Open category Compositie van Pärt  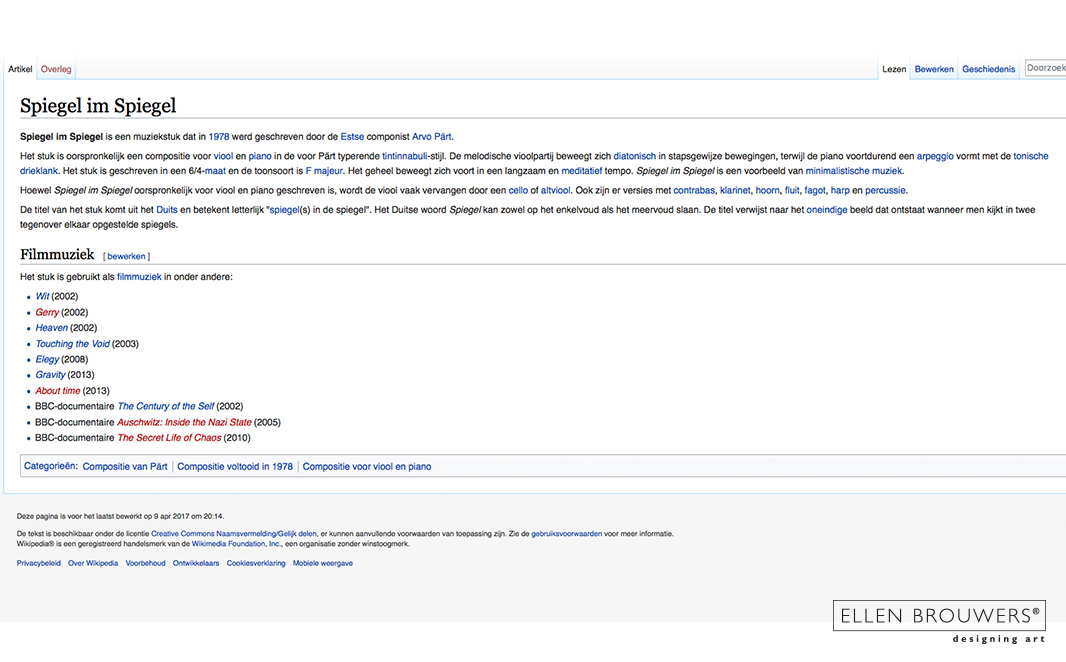pyautogui.click(x=125, y=467)
